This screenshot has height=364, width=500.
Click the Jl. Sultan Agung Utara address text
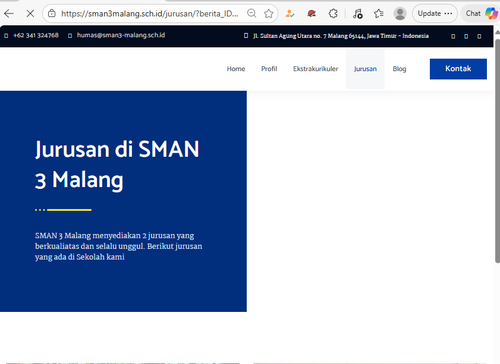341,36
